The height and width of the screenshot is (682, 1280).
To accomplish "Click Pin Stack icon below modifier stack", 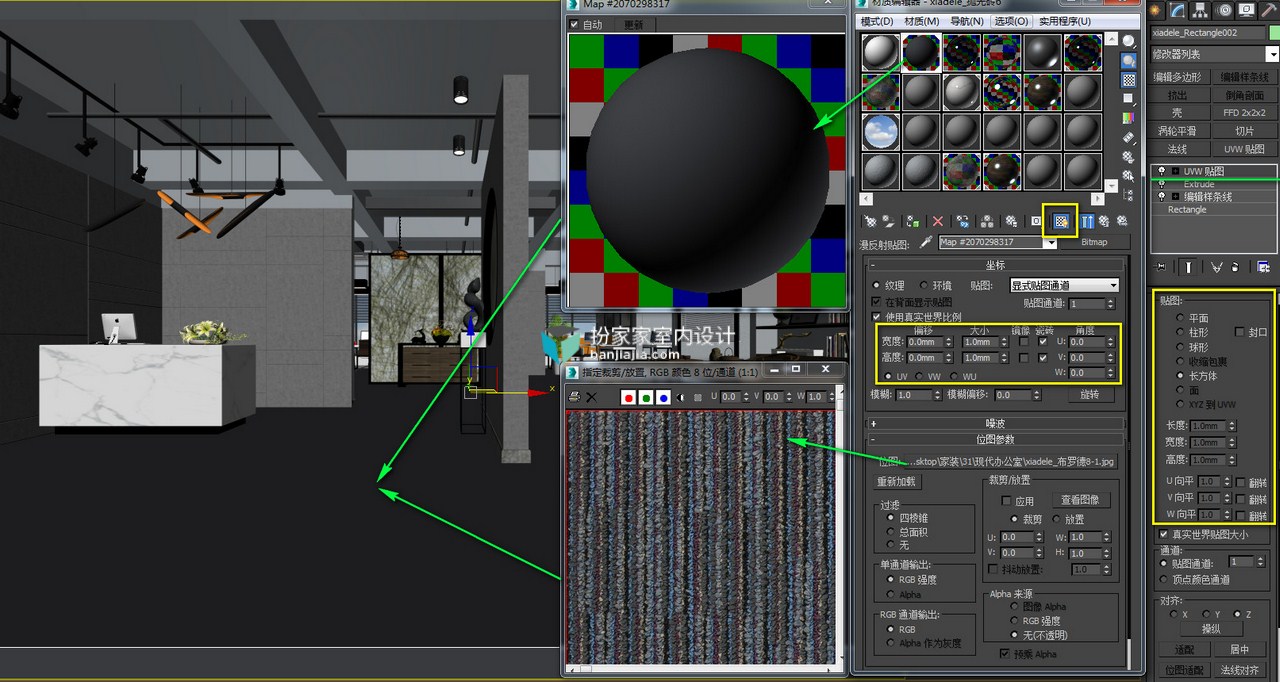I will click(x=1160, y=267).
